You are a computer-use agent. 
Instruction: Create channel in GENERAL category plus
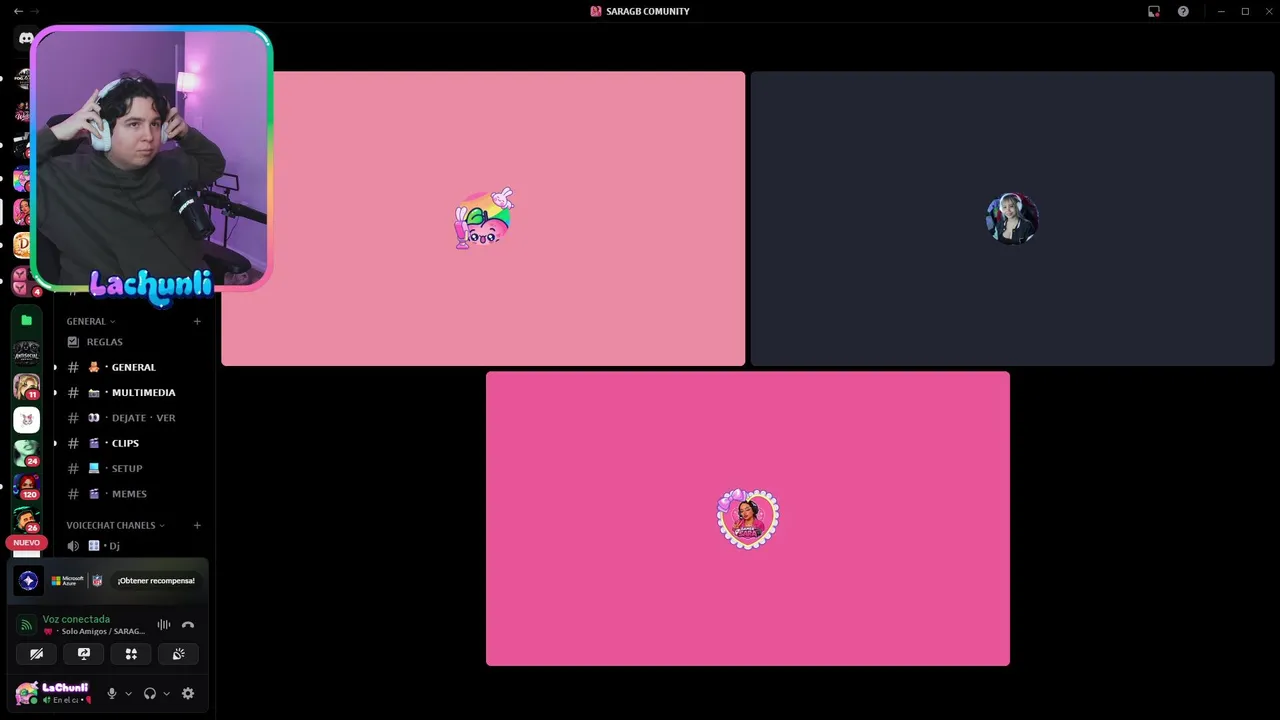(197, 321)
